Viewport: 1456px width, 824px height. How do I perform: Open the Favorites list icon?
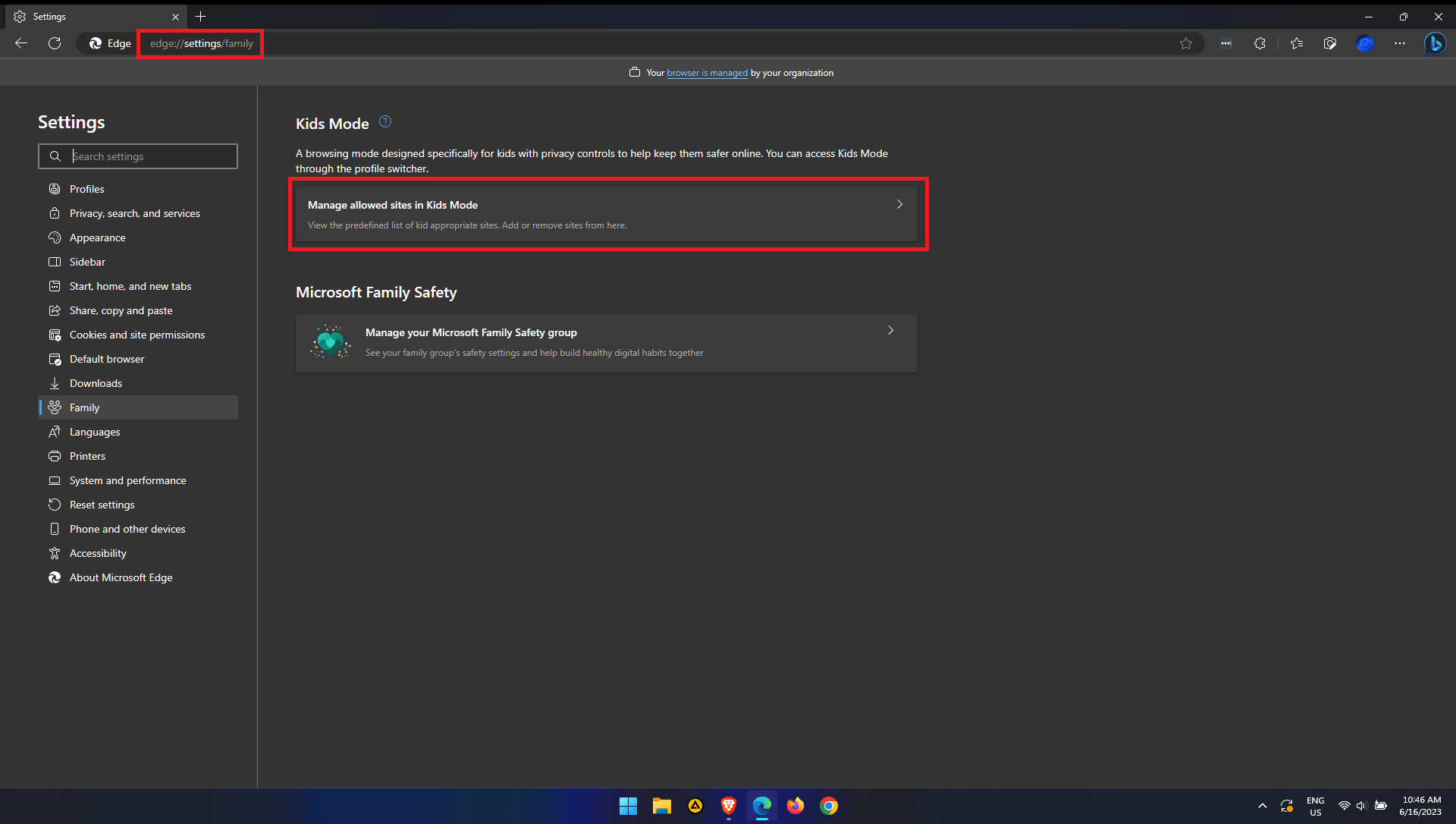pos(1297,43)
